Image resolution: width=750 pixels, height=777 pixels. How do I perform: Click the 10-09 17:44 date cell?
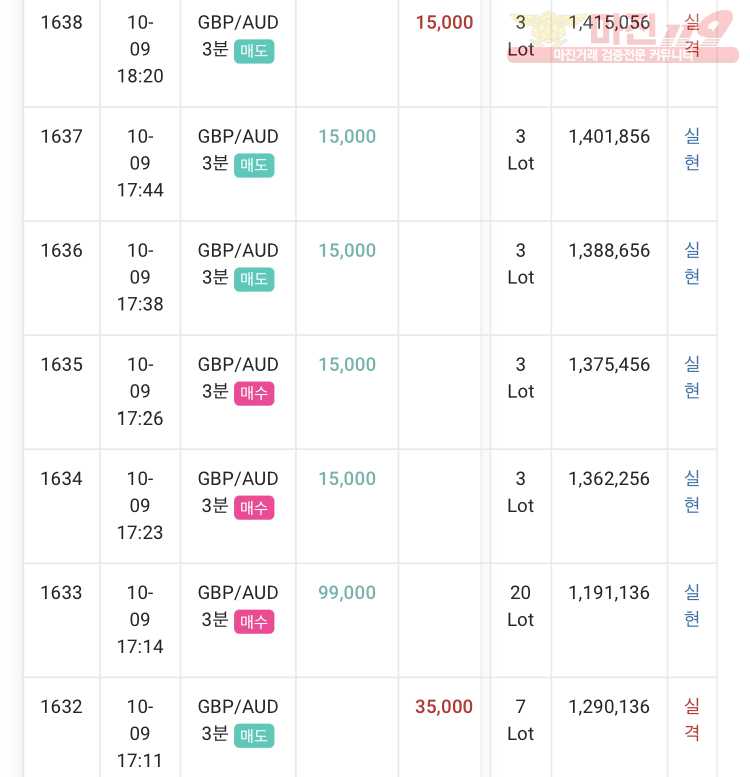coord(140,163)
